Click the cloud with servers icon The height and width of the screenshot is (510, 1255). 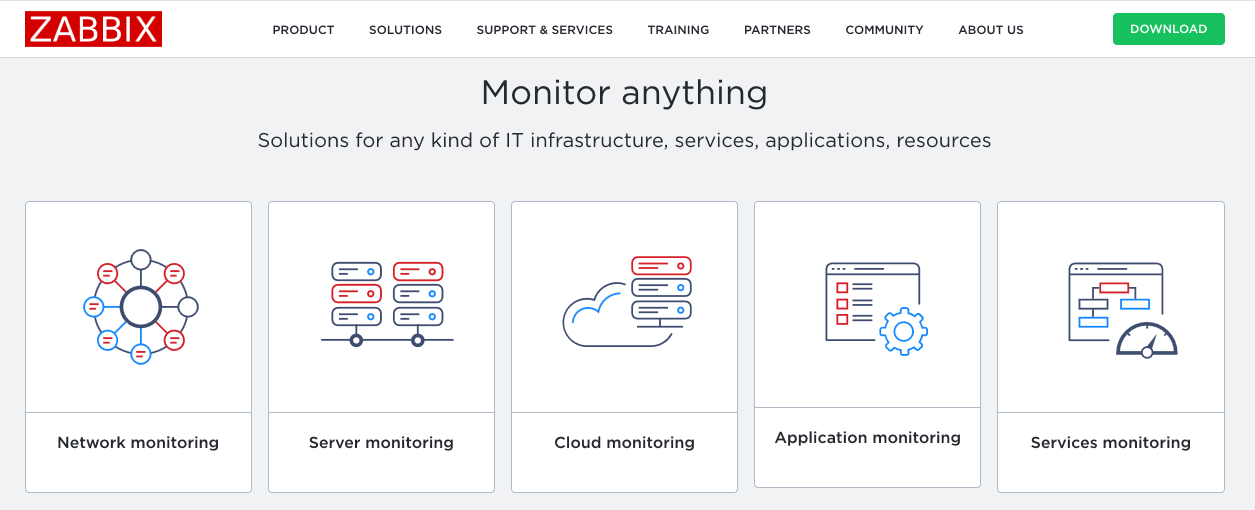627,301
